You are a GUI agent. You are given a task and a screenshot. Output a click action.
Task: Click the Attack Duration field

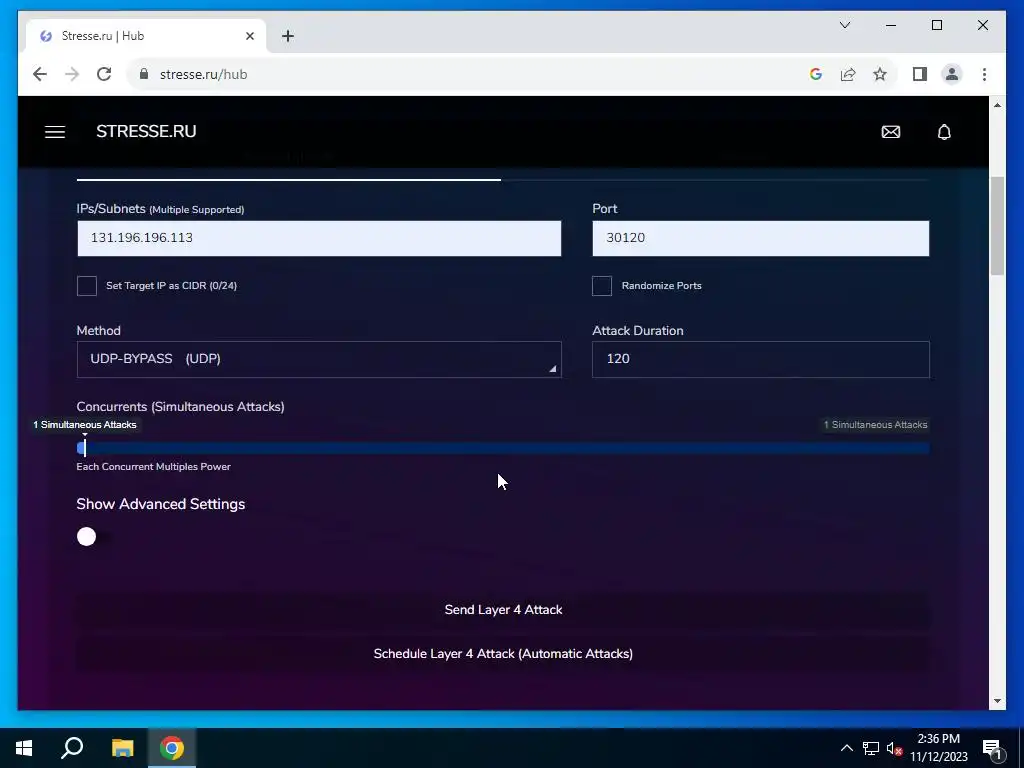761,359
